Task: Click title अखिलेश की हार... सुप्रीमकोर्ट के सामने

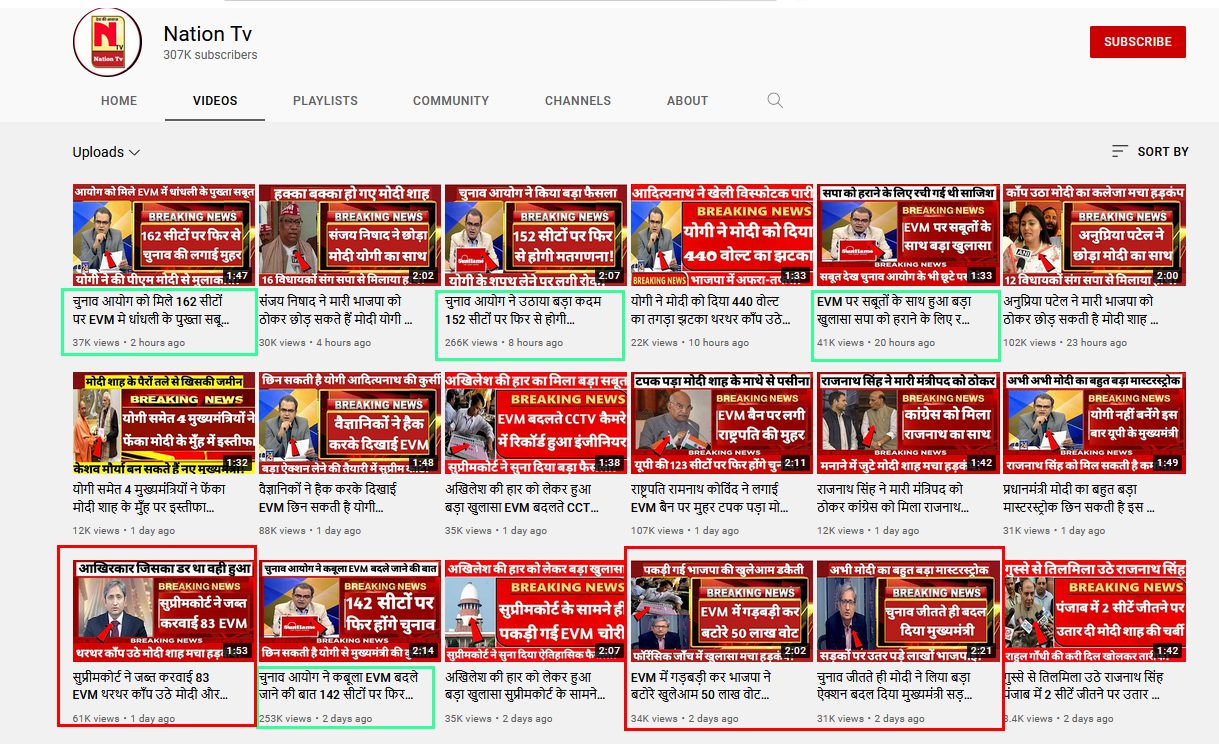Action: tap(526, 686)
